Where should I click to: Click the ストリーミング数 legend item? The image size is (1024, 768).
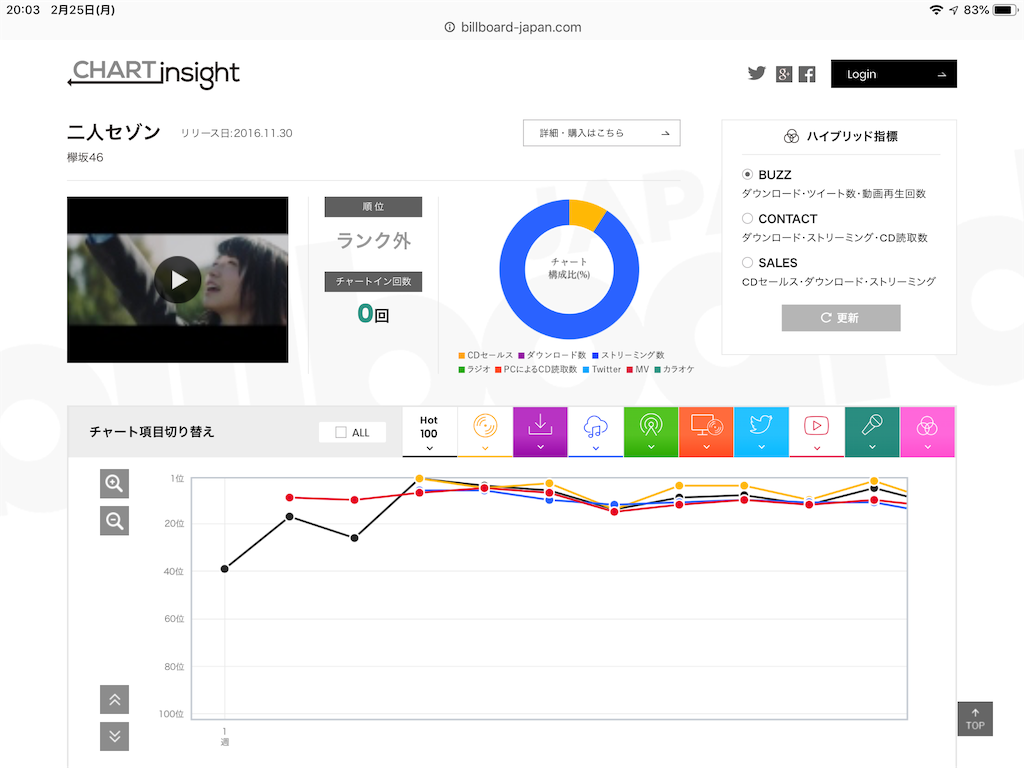(x=628, y=355)
